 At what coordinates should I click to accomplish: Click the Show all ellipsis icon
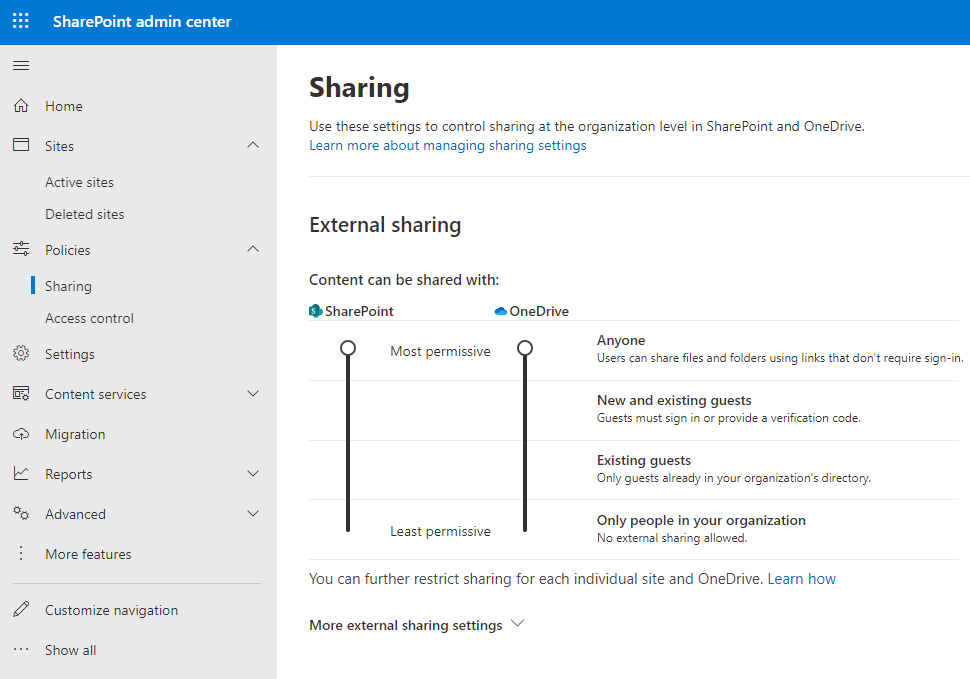point(21,649)
